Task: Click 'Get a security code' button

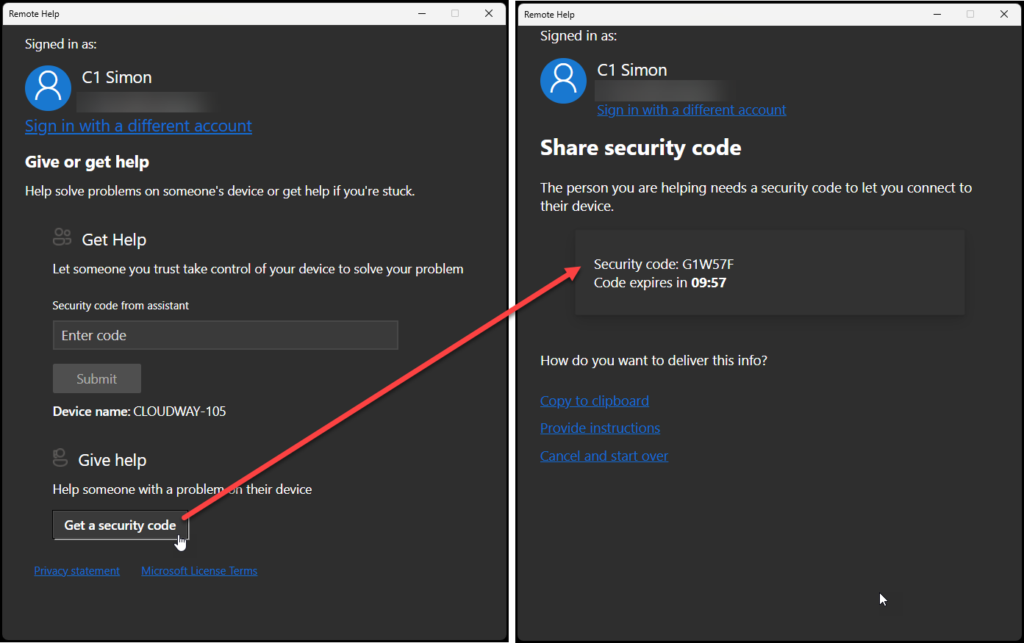Action: (120, 525)
